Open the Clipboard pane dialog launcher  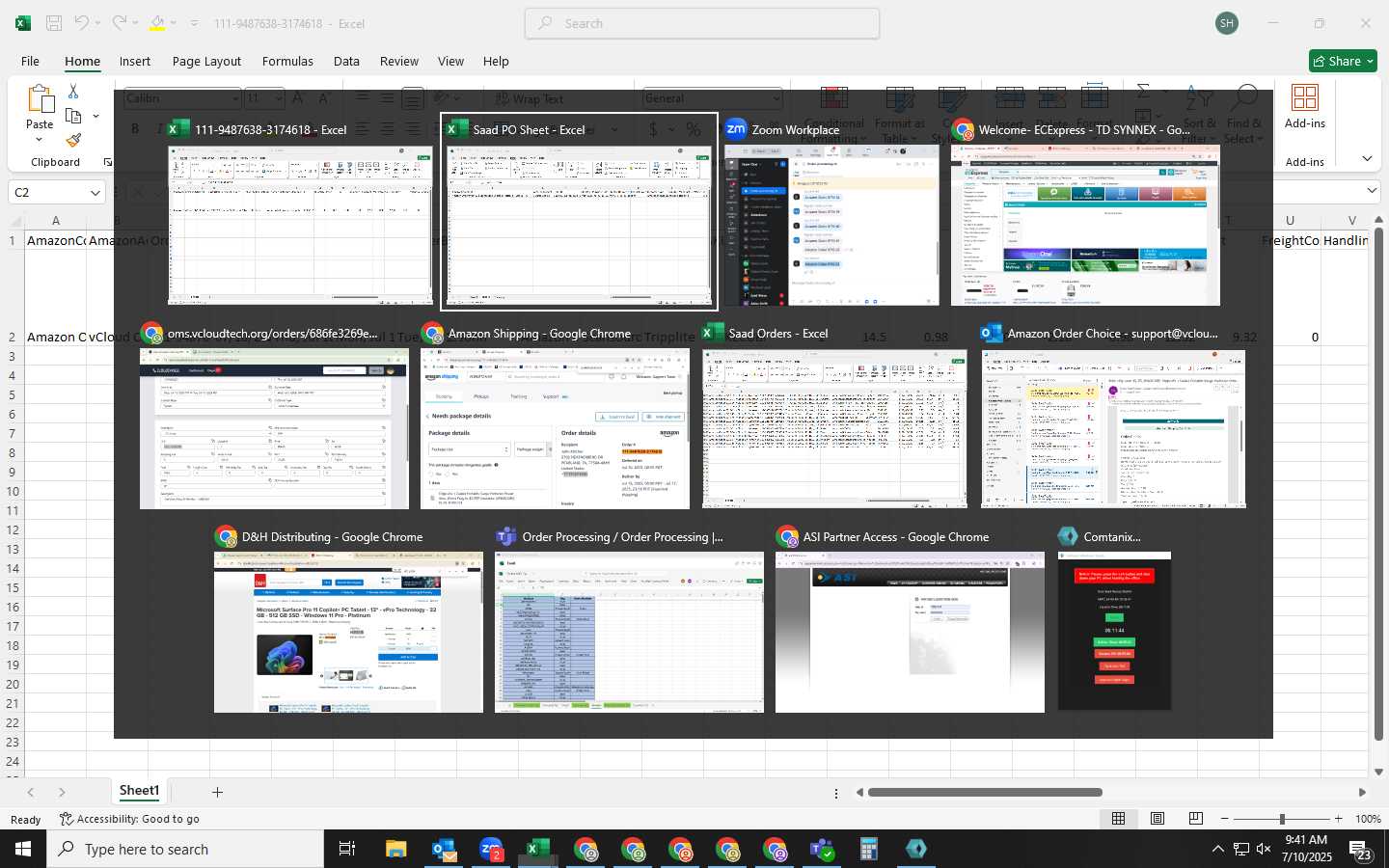107,162
